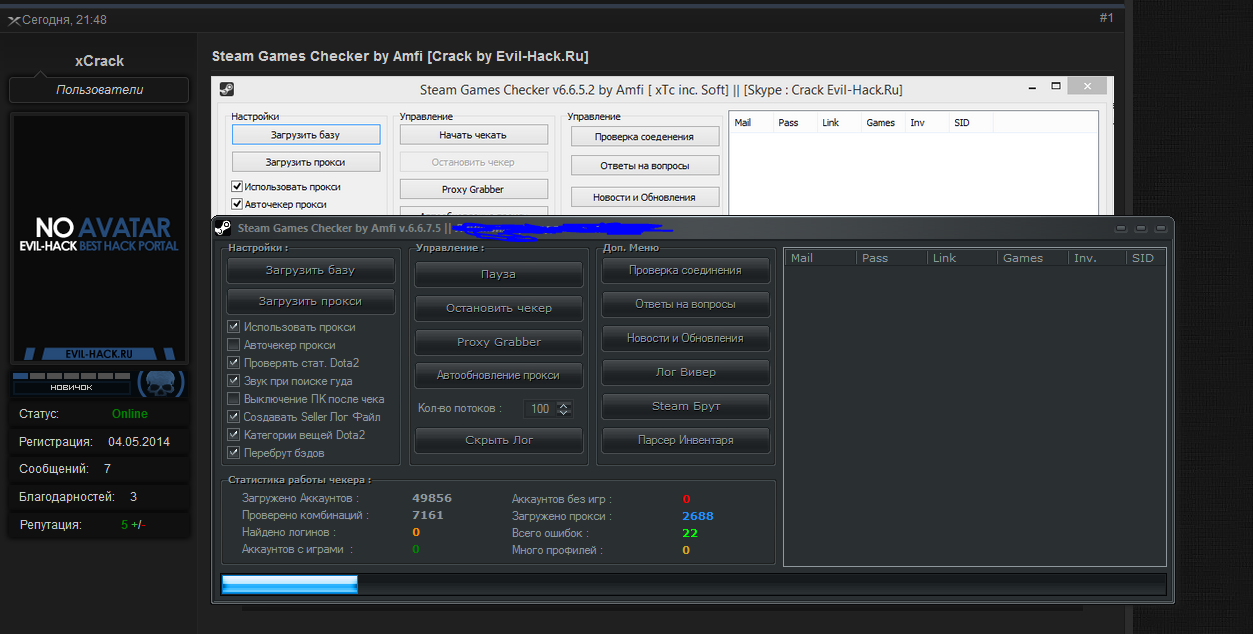Click the Mail column header in the white window
1253x634 pixels.
point(752,123)
